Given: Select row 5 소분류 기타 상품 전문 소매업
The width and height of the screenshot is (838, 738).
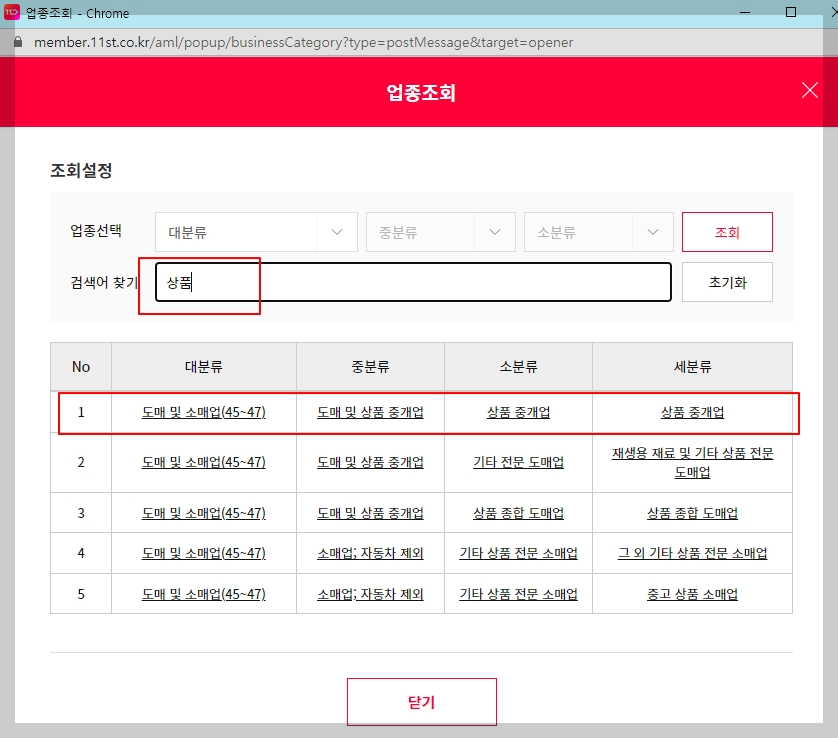Looking at the screenshot, I should point(518,594).
